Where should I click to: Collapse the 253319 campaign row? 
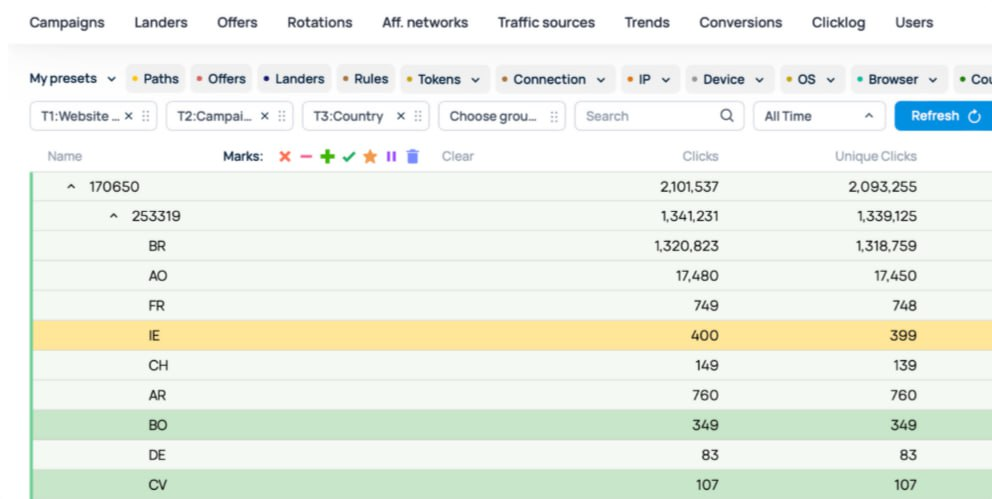point(114,216)
